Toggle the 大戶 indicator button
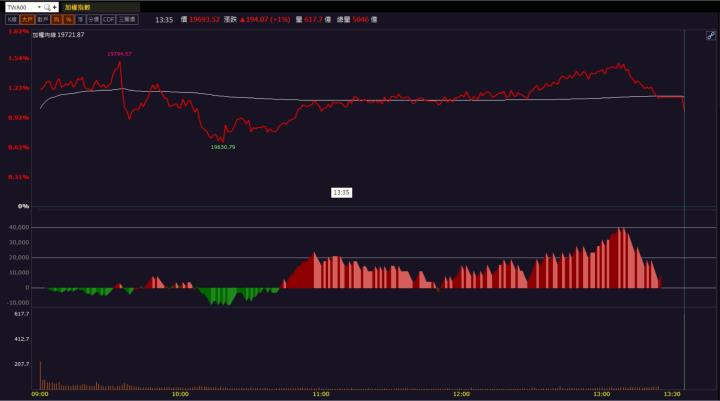720x401 pixels. click(27, 18)
